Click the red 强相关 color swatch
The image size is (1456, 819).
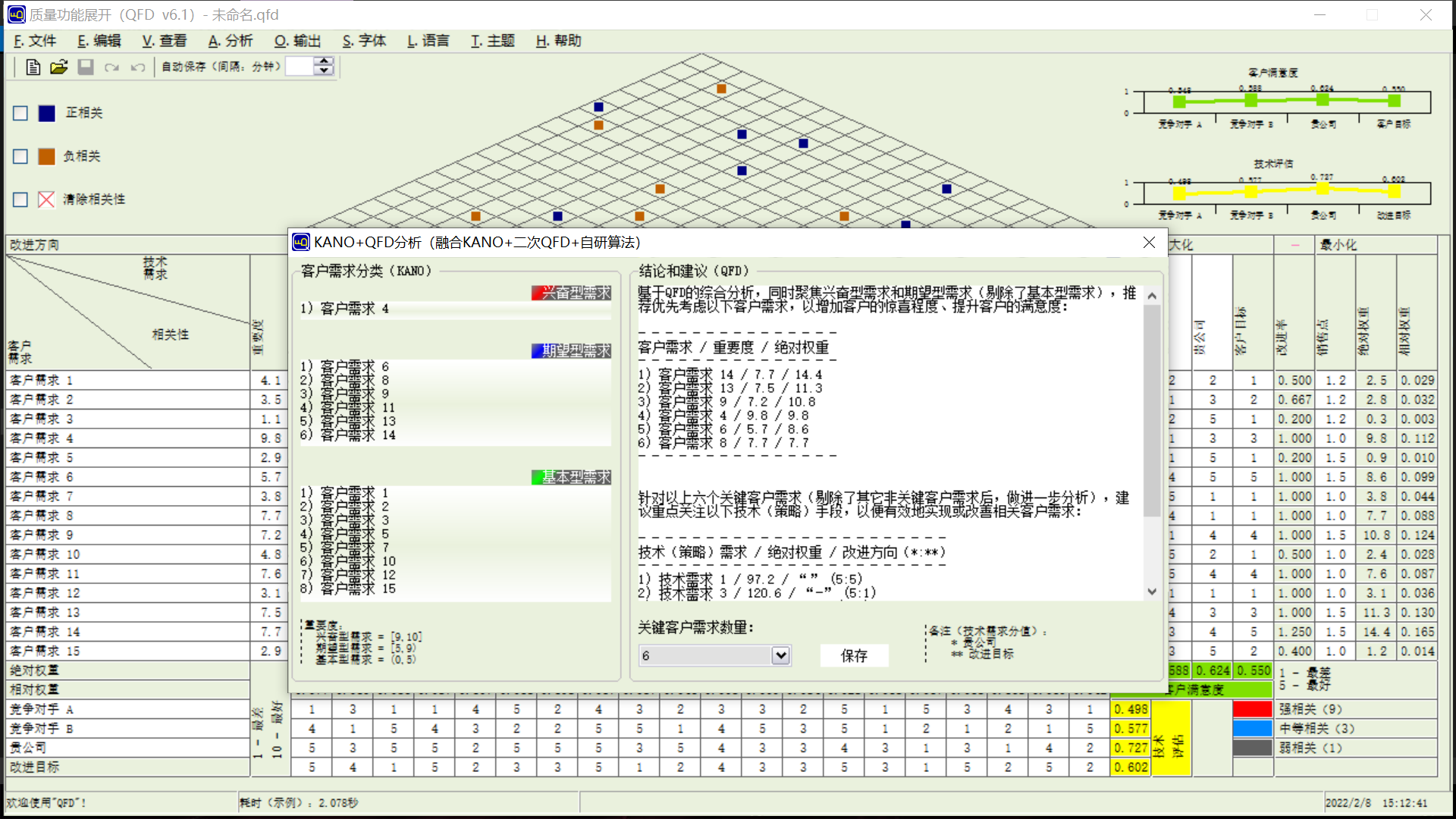[x=1252, y=709]
